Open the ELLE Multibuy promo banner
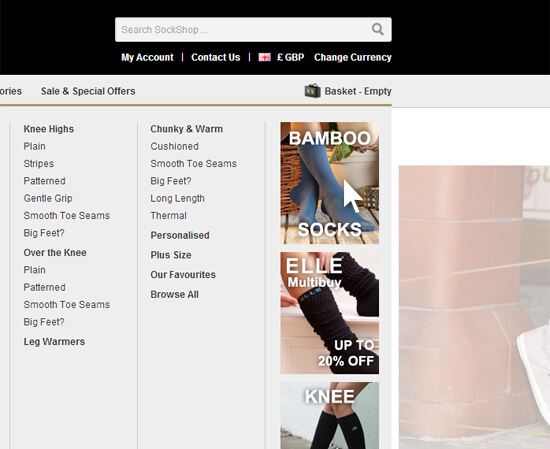This screenshot has height=449, width=550. [329, 313]
